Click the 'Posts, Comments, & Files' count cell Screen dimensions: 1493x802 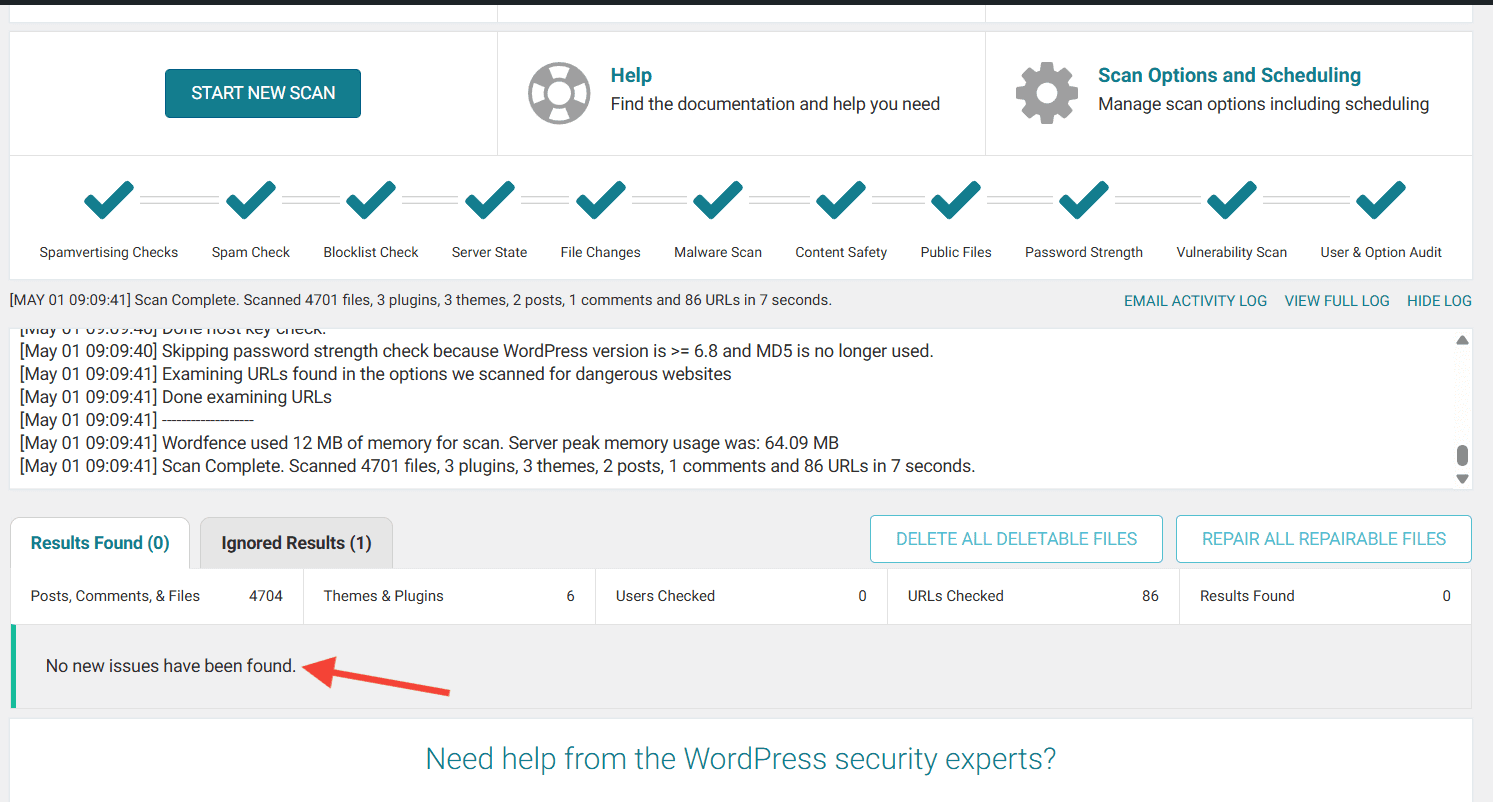pos(157,596)
